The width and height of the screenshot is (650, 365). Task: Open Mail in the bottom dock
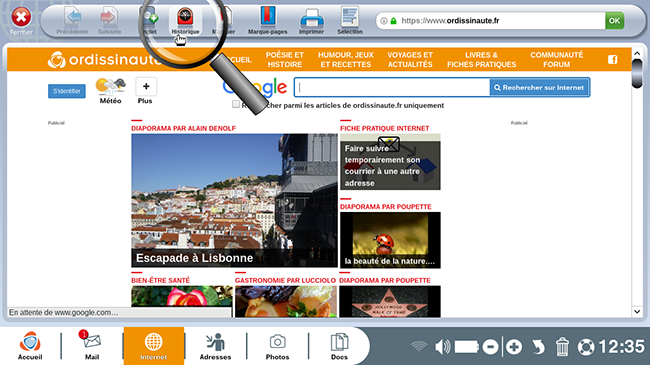pos(92,346)
